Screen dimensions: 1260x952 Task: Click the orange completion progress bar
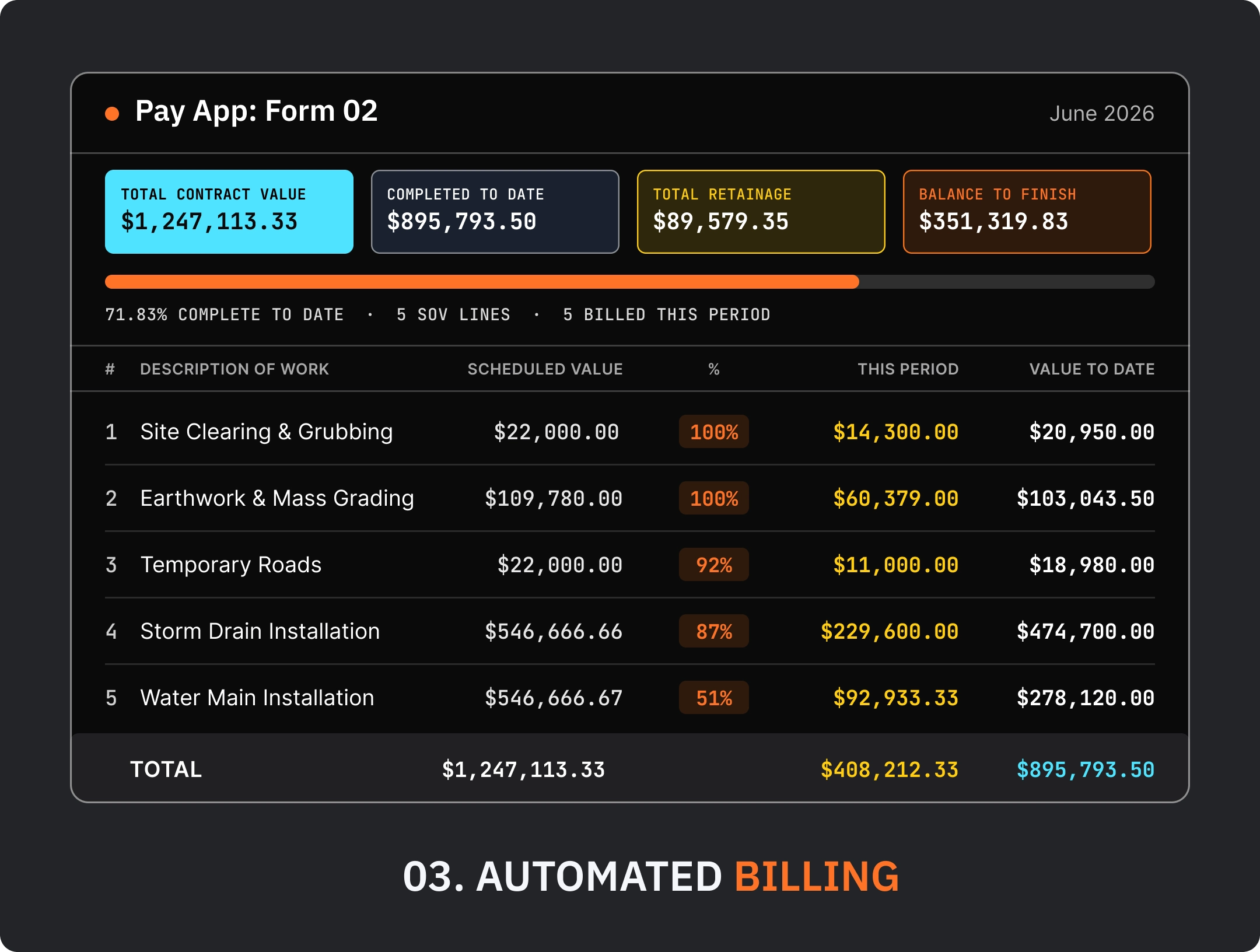coord(482,282)
